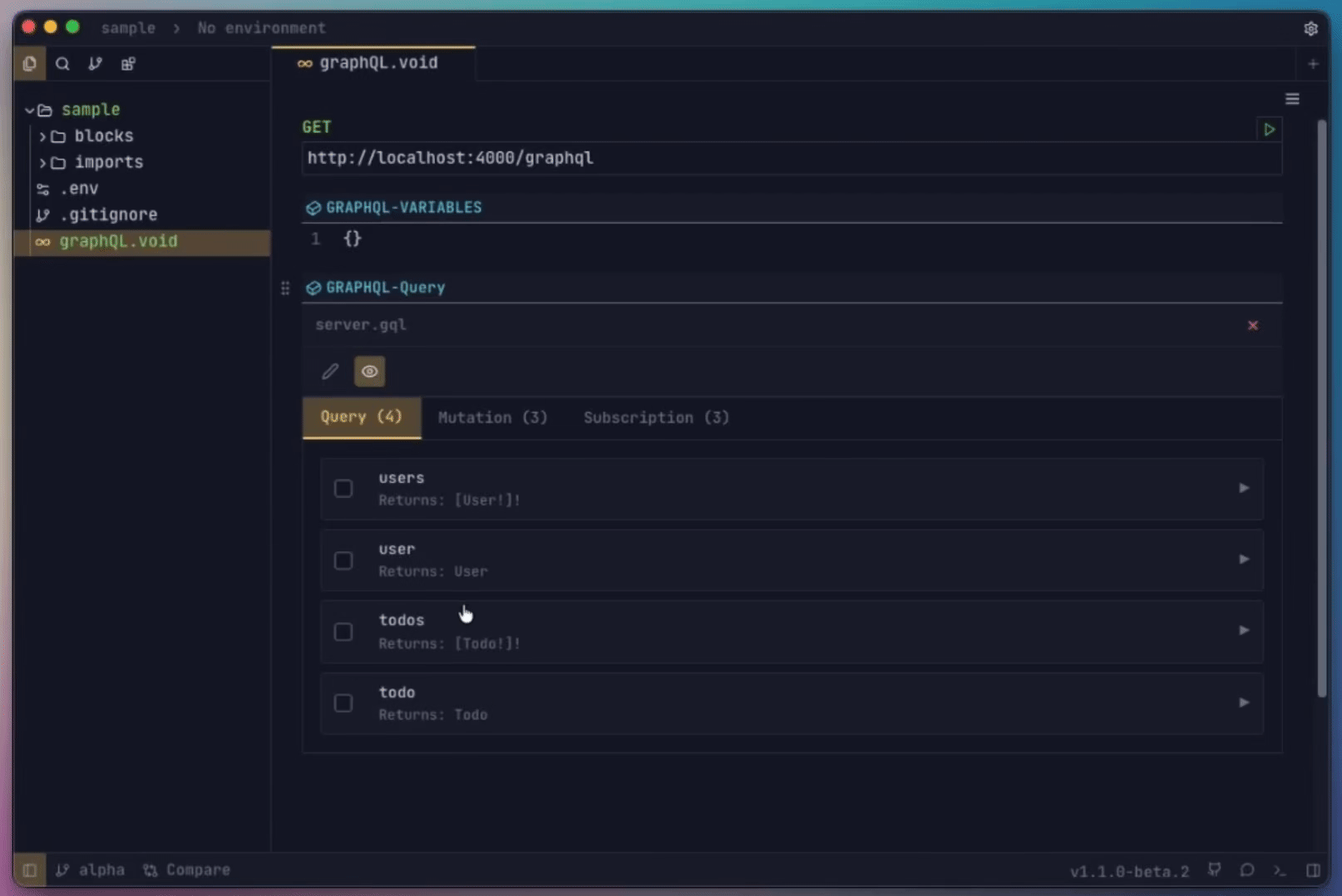1342x896 pixels.
Task: Edit the server.gql query with the pencil icon
Action: tap(329, 372)
